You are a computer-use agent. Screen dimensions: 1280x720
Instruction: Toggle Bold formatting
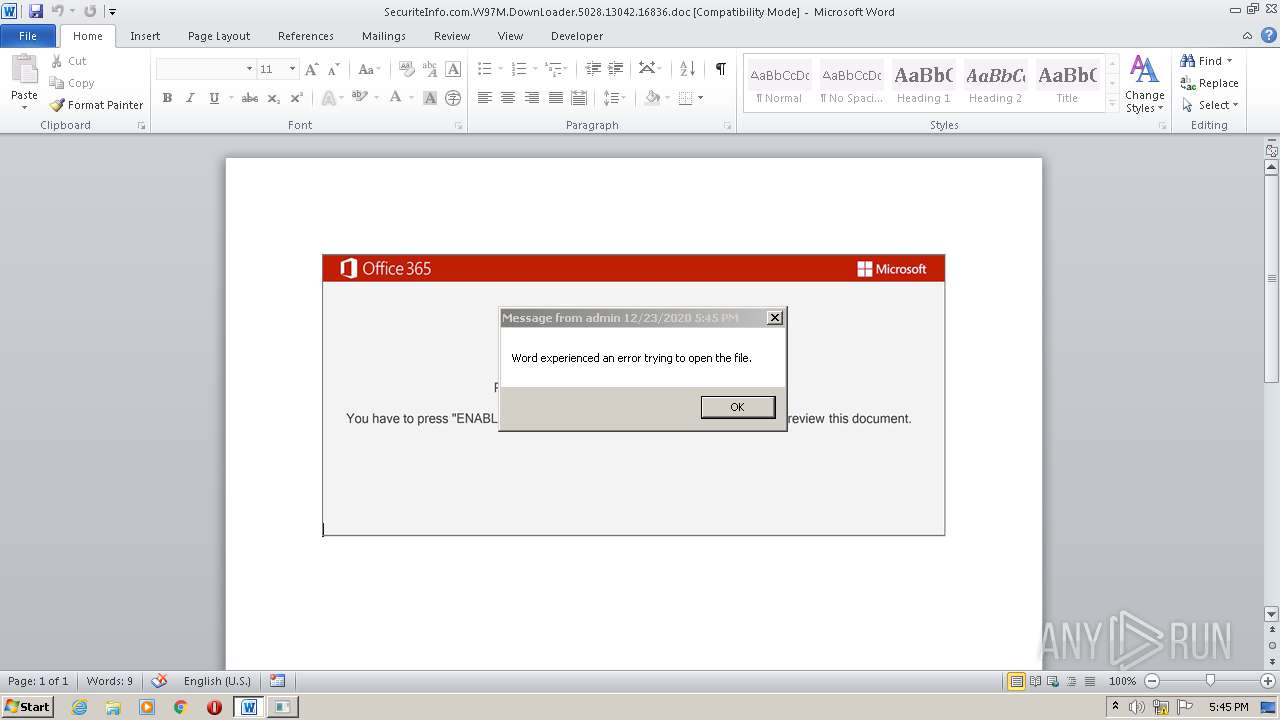coord(167,98)
